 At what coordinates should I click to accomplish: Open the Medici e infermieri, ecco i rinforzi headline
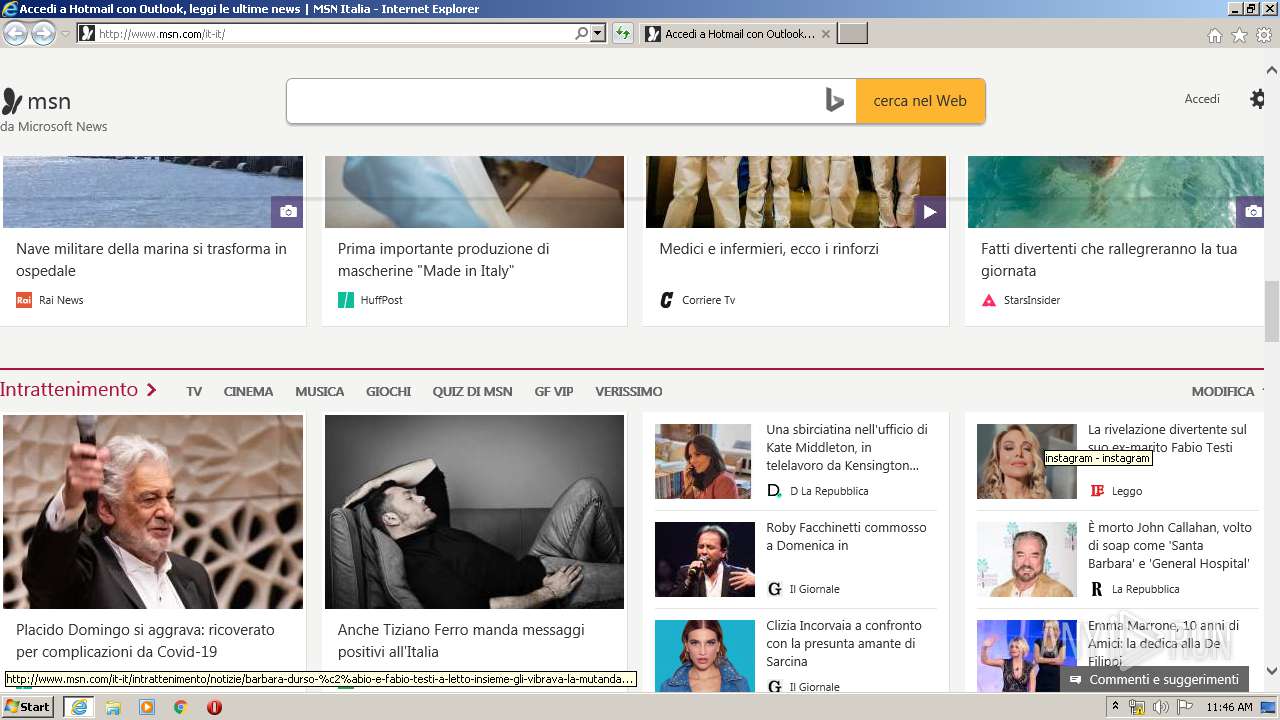coord(769,249)
